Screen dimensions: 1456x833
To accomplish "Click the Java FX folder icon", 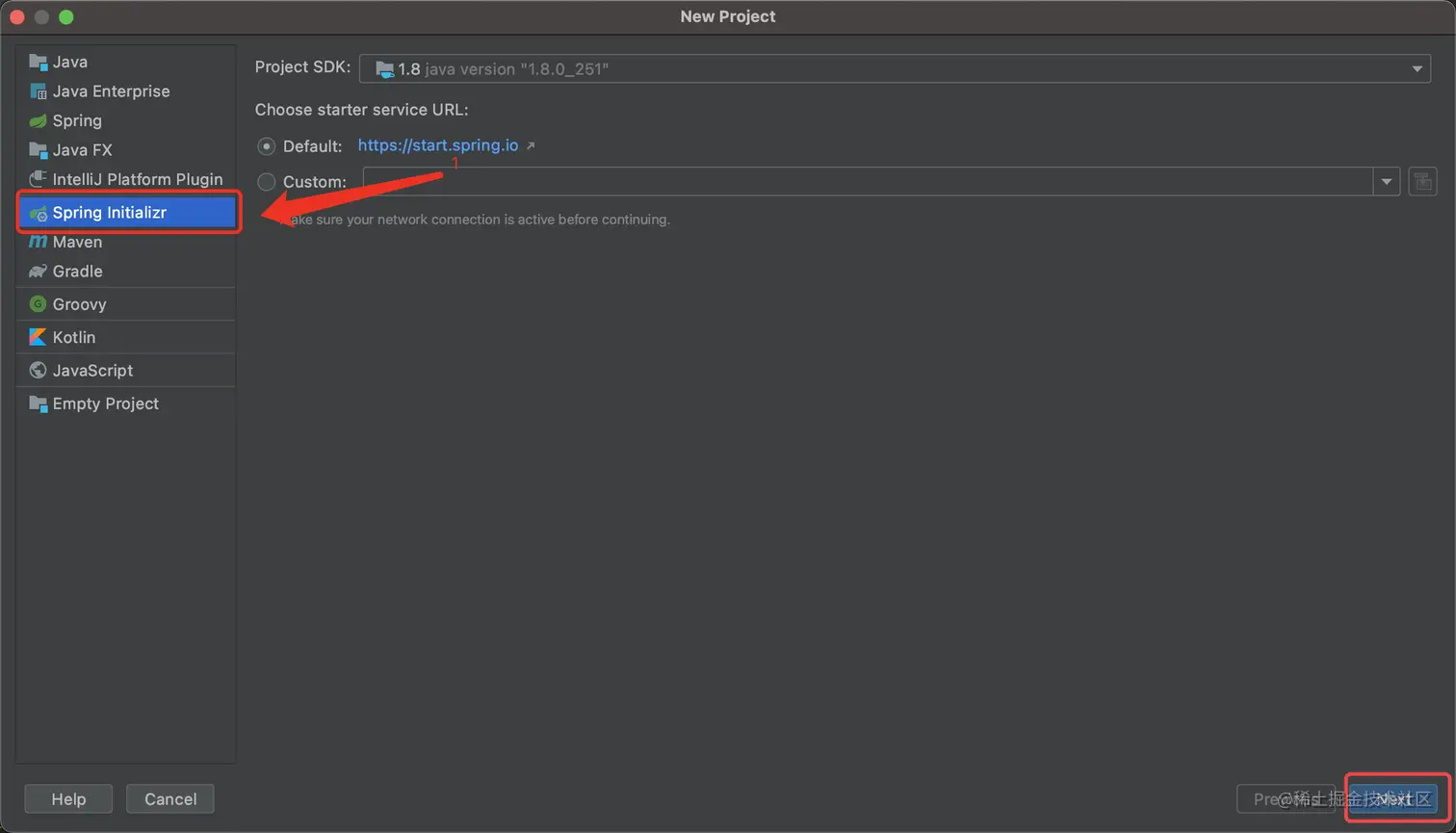I will tap(38, 150).
